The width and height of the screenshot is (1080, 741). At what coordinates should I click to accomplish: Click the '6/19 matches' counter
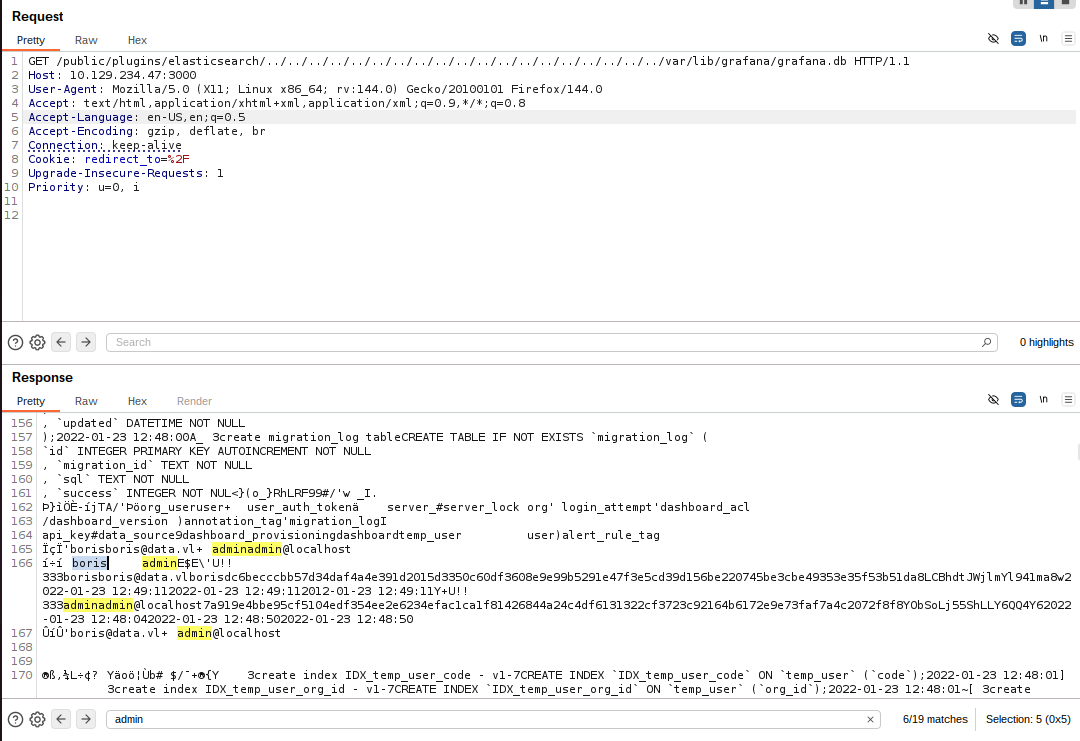click(x=935, y=719)
